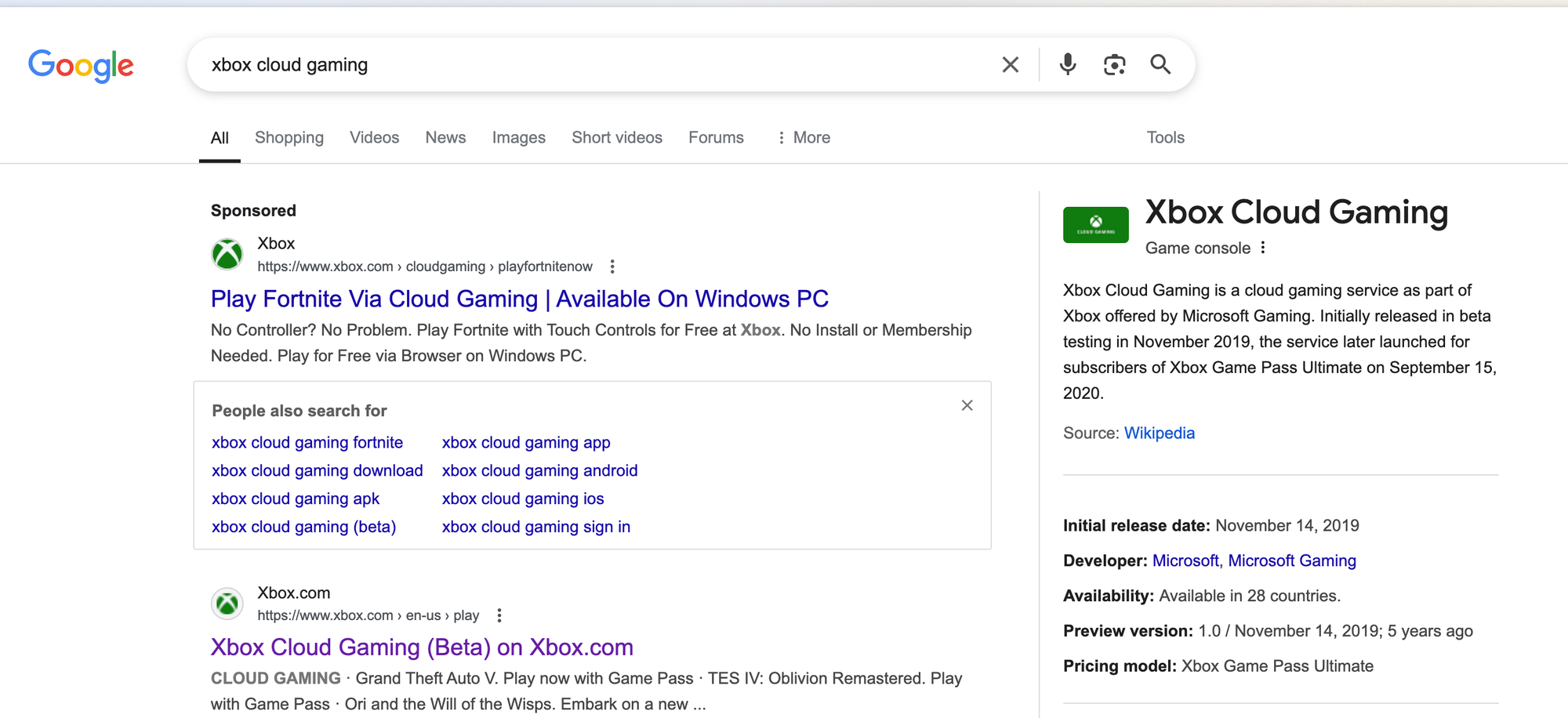The width and height of the screenshot is (1568, 718).
Task: Open the three-dot menu for the Xbox.com result
Action: coord(499,615)
